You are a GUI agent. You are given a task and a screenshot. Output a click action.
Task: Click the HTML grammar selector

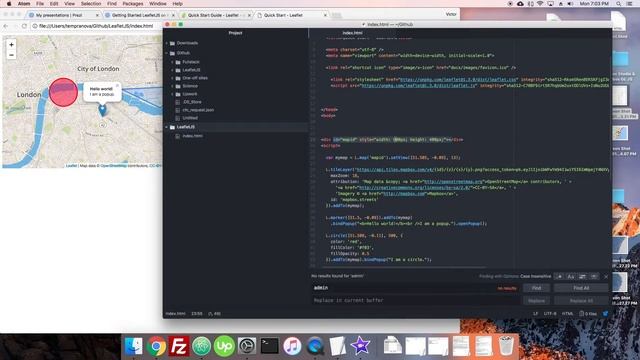point(567,314)
